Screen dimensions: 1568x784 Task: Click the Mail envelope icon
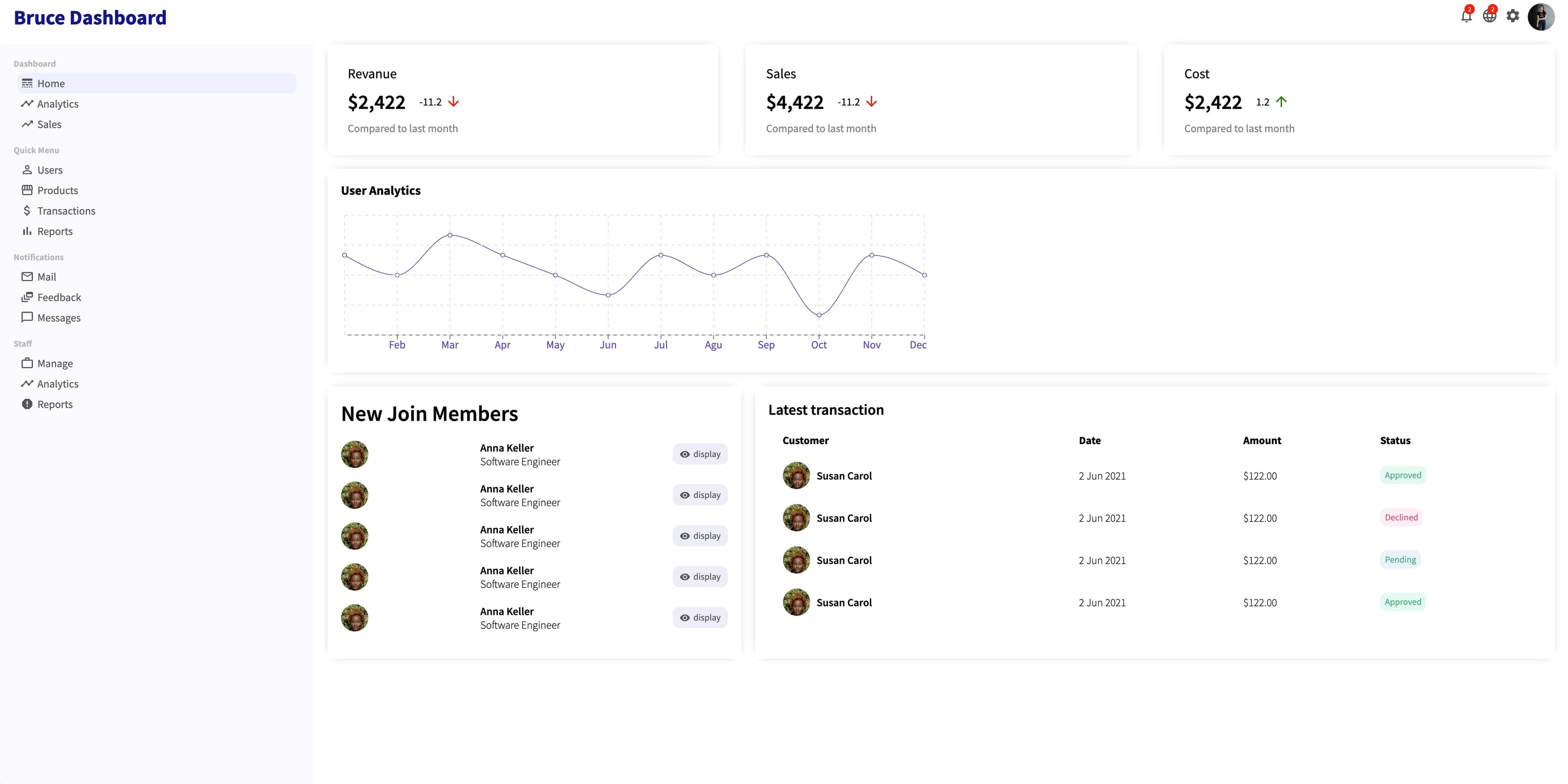[27, 277]
